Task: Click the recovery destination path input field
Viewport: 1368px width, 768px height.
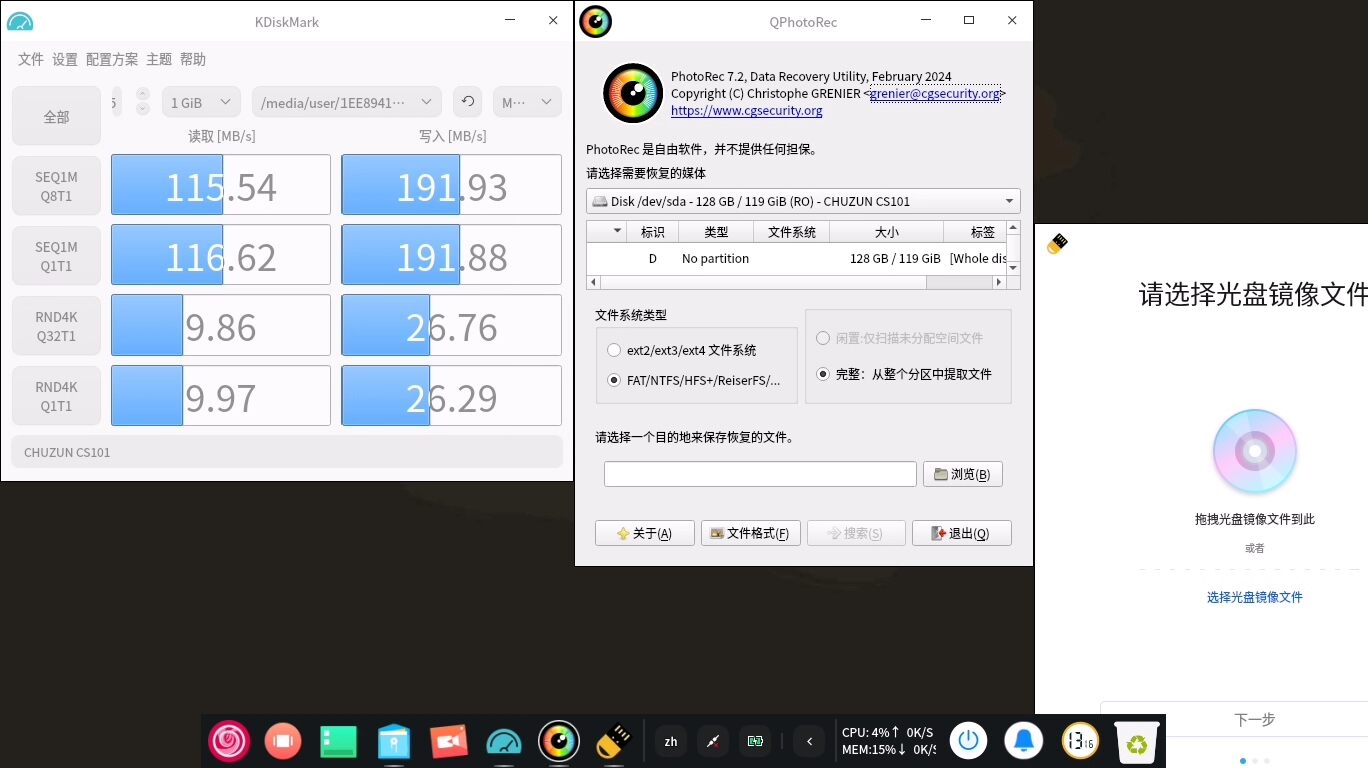Action: 760,474
